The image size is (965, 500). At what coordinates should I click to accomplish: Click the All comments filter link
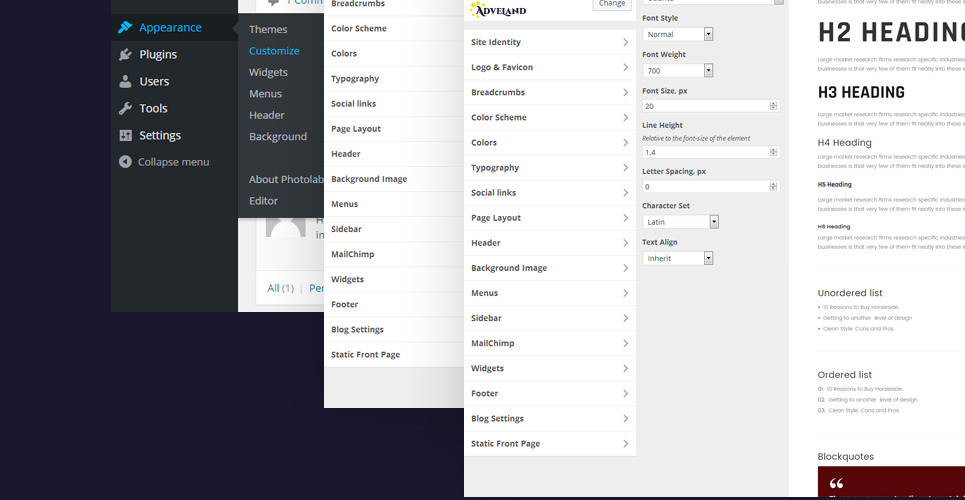[280, 288]
